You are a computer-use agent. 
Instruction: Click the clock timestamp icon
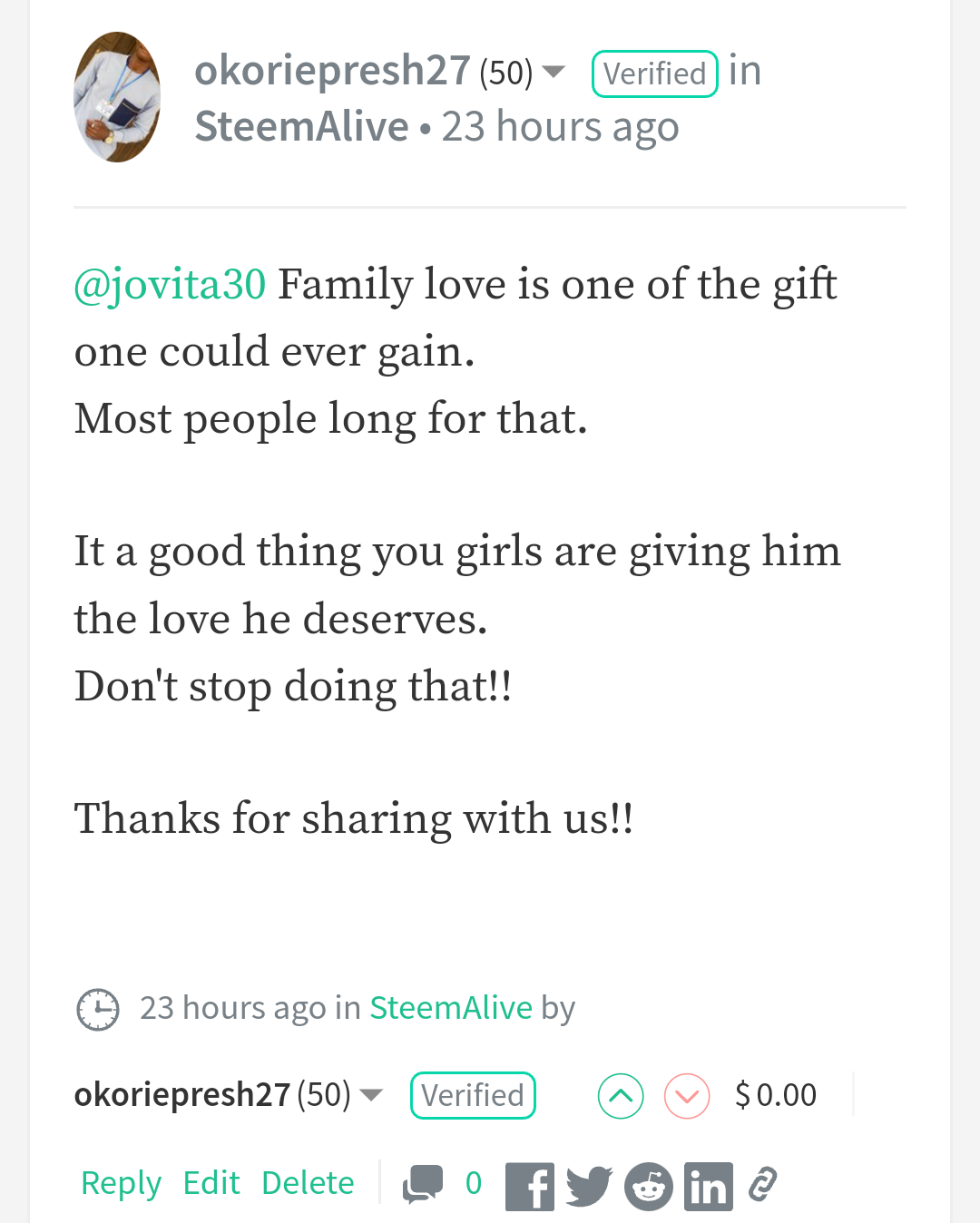[97, 1009]
